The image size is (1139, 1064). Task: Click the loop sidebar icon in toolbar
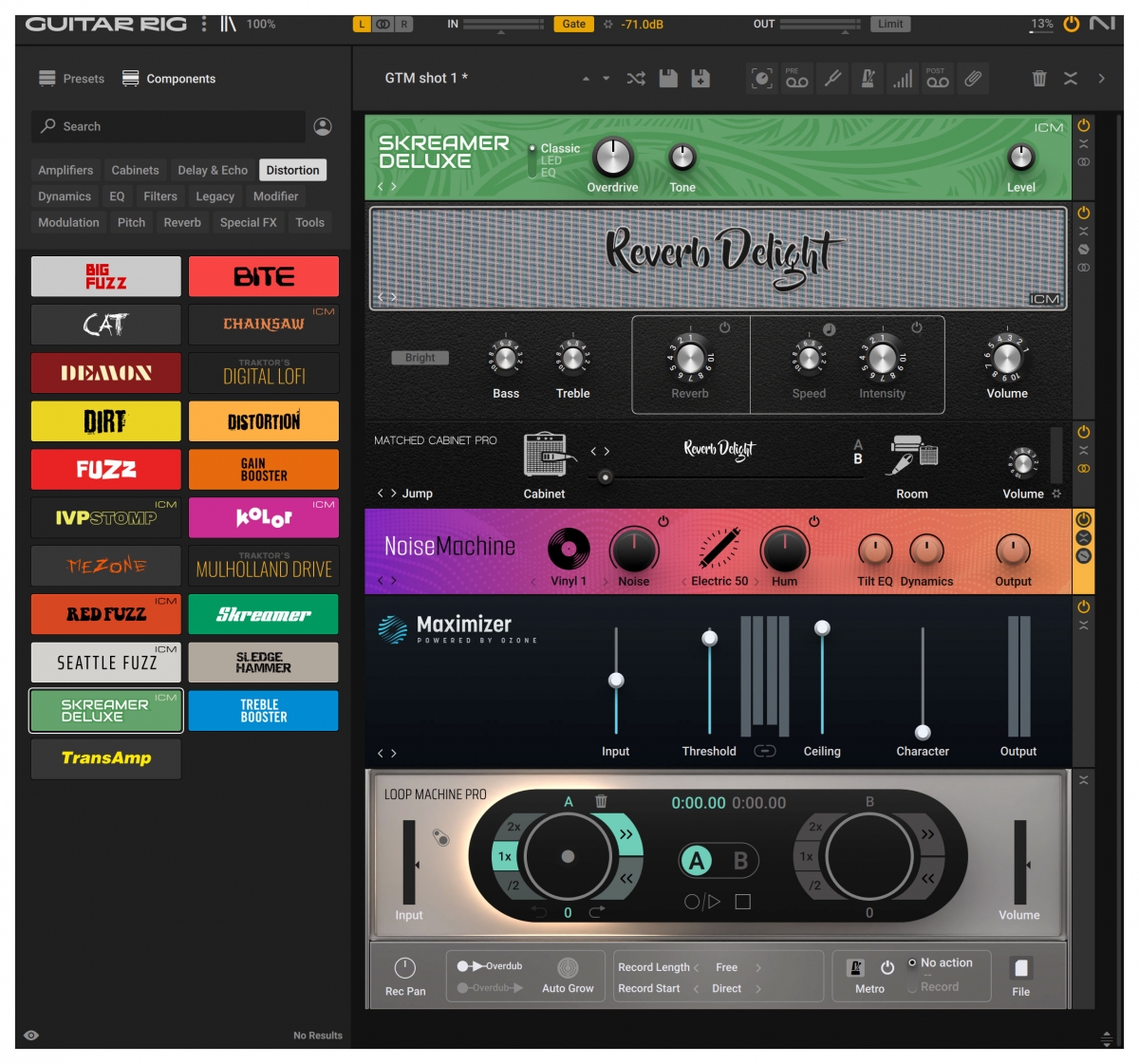pos(761,79)
